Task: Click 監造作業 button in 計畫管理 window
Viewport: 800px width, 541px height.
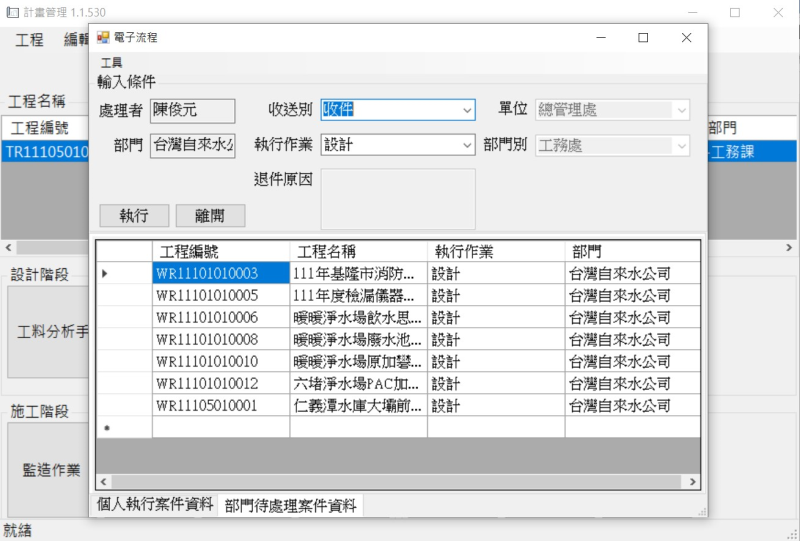Action: coord(49,470)
